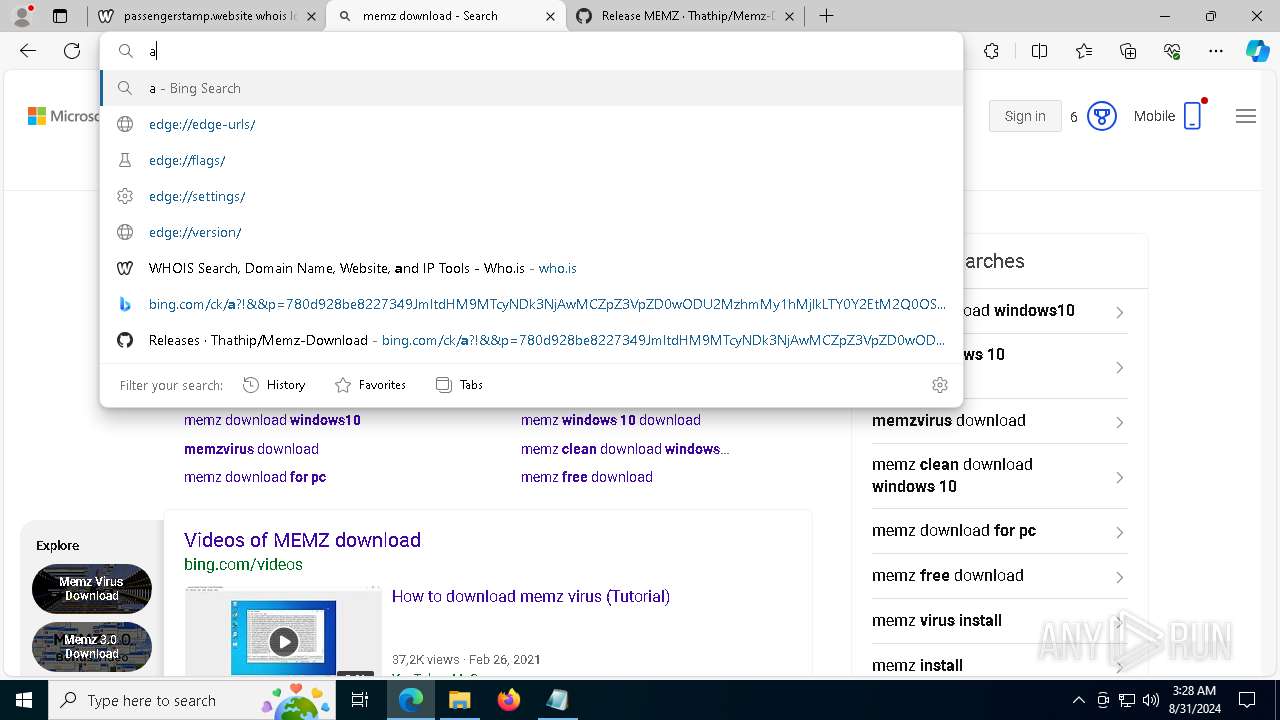
Task: Open Task View on the taskbar
Action: [x=361, y=700]
